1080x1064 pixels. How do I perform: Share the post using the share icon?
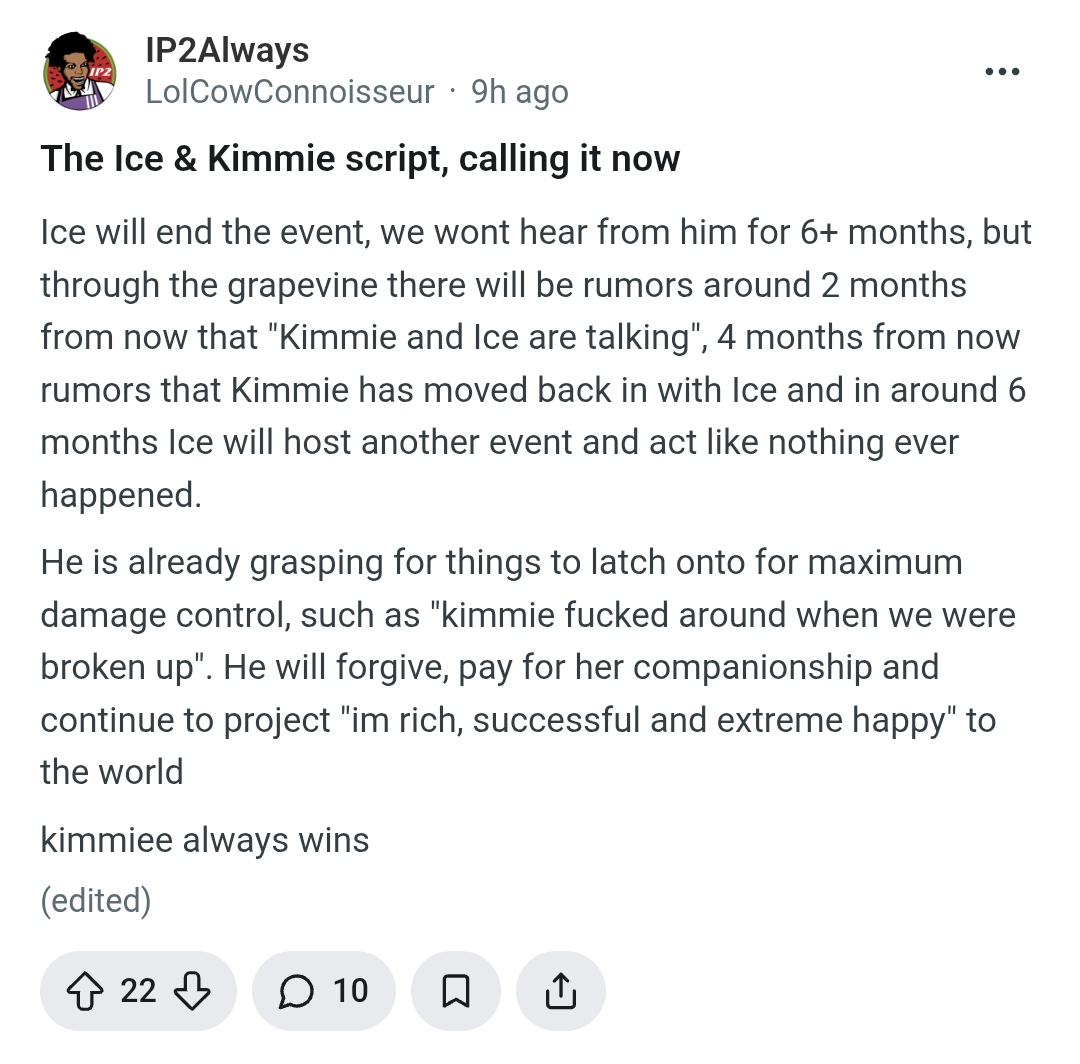coord(561,991)
